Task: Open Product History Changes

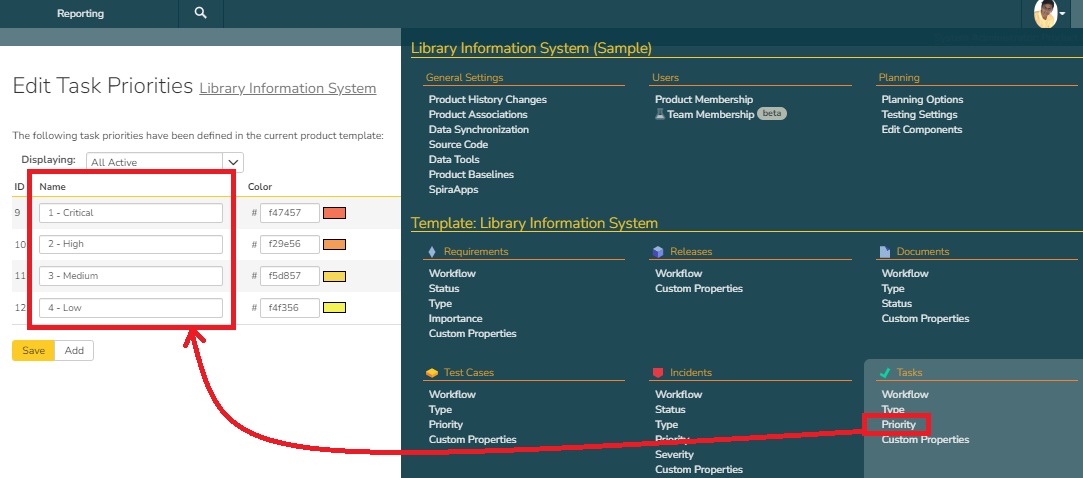Action: tap(487, 100)
